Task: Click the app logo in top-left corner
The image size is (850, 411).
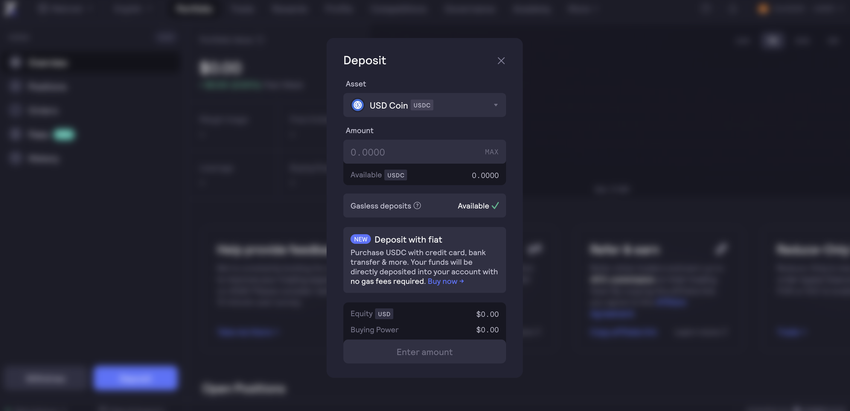Action: (10, 9)
